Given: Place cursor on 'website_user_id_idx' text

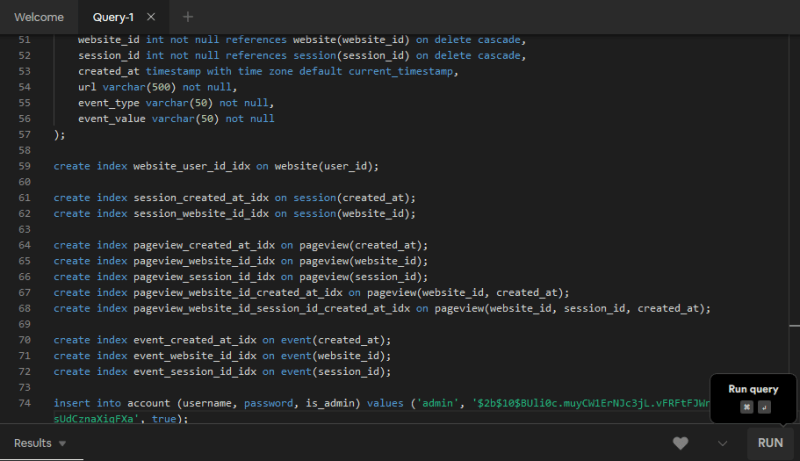Looking at the screenshot, I should coord(192,166).
